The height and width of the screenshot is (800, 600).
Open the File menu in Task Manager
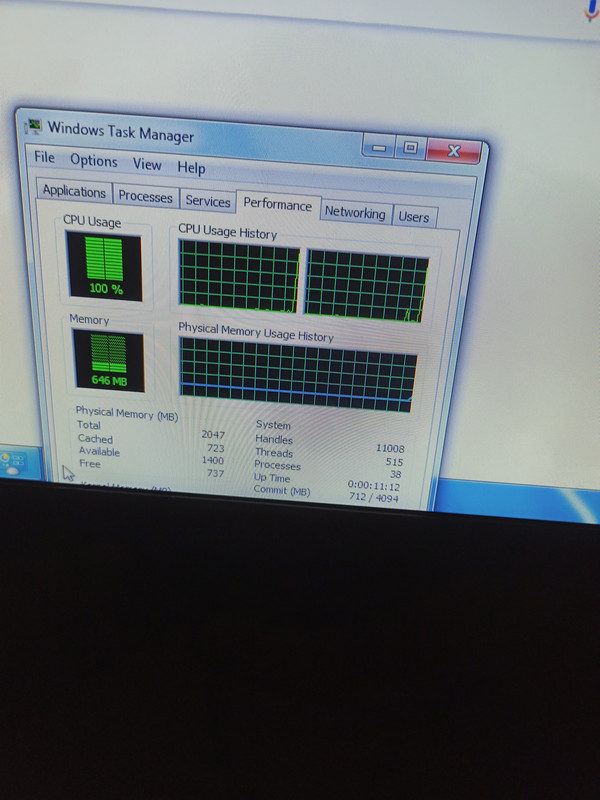[x=44, y=157]
